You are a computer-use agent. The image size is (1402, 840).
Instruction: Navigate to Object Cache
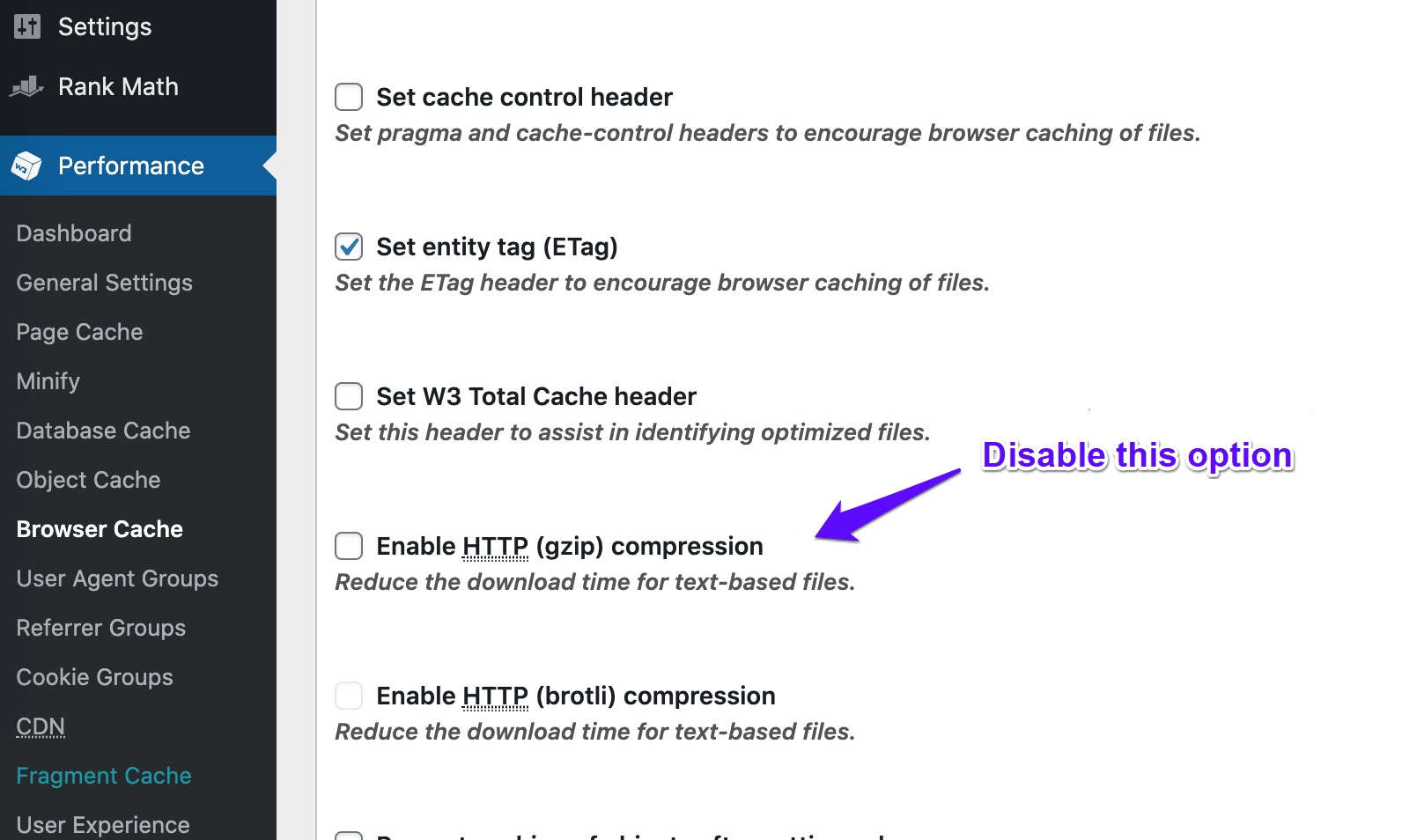pos(88,480)
